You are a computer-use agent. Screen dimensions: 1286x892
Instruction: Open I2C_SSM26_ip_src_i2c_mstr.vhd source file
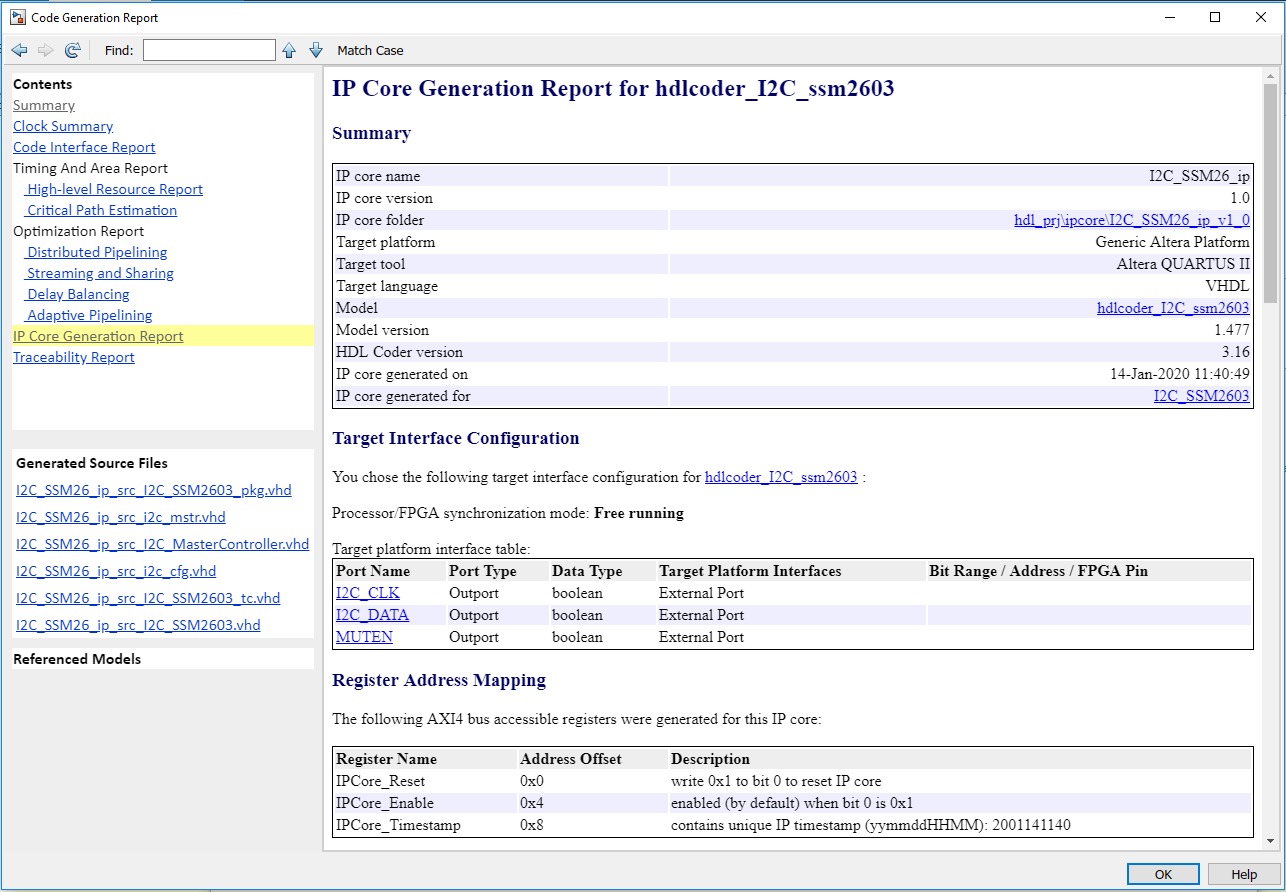click(x=121, y=517)
